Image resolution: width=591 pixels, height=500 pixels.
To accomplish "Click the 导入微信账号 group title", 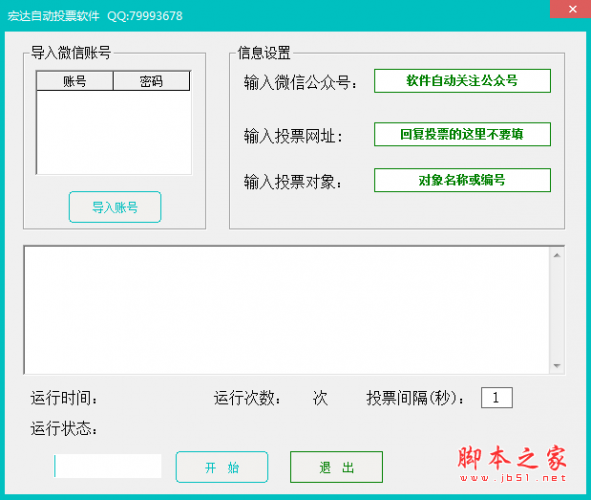I will (70, 53).
